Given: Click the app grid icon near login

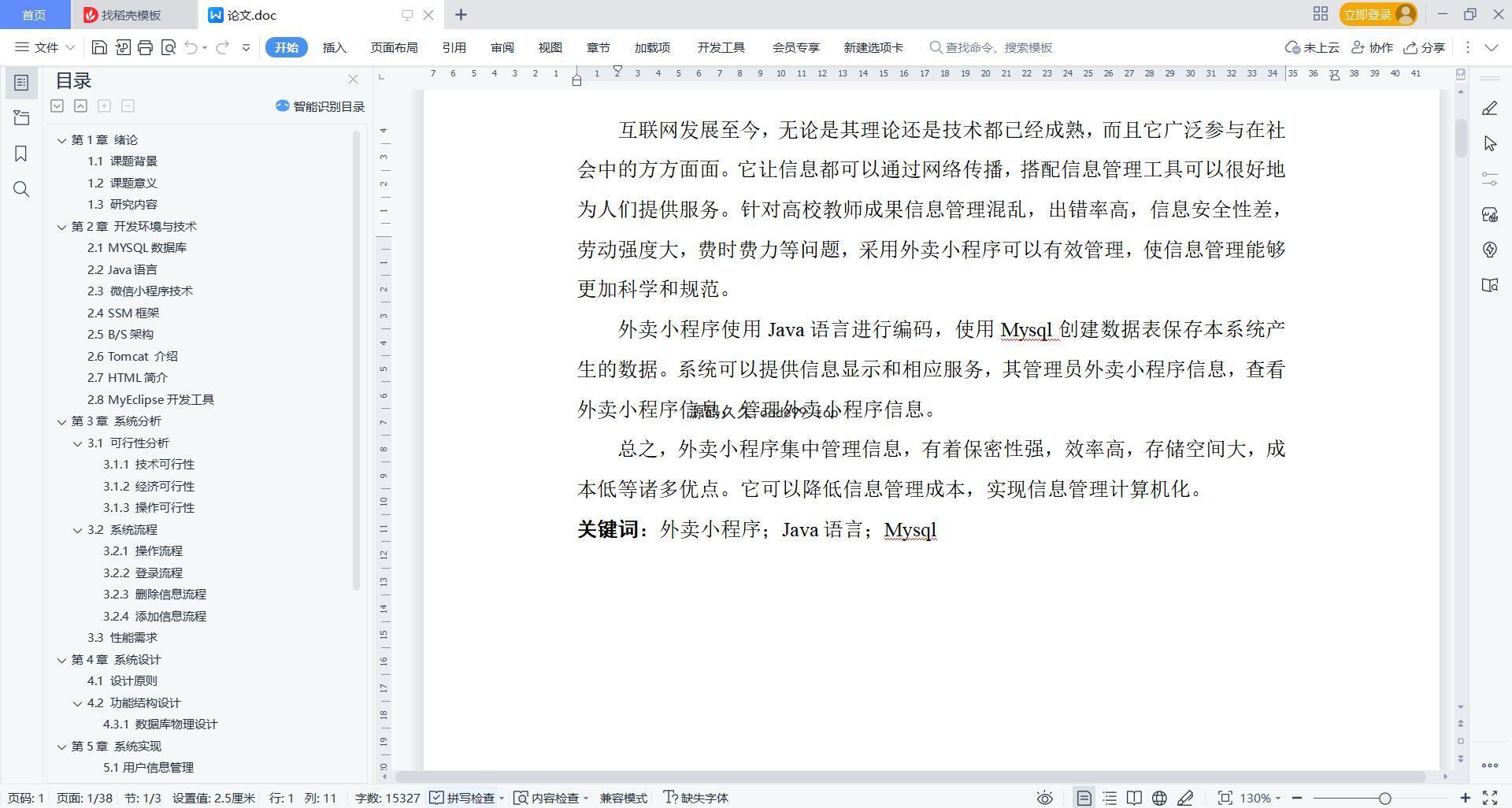Looking at the screenshot, I should coord(1321,14).
